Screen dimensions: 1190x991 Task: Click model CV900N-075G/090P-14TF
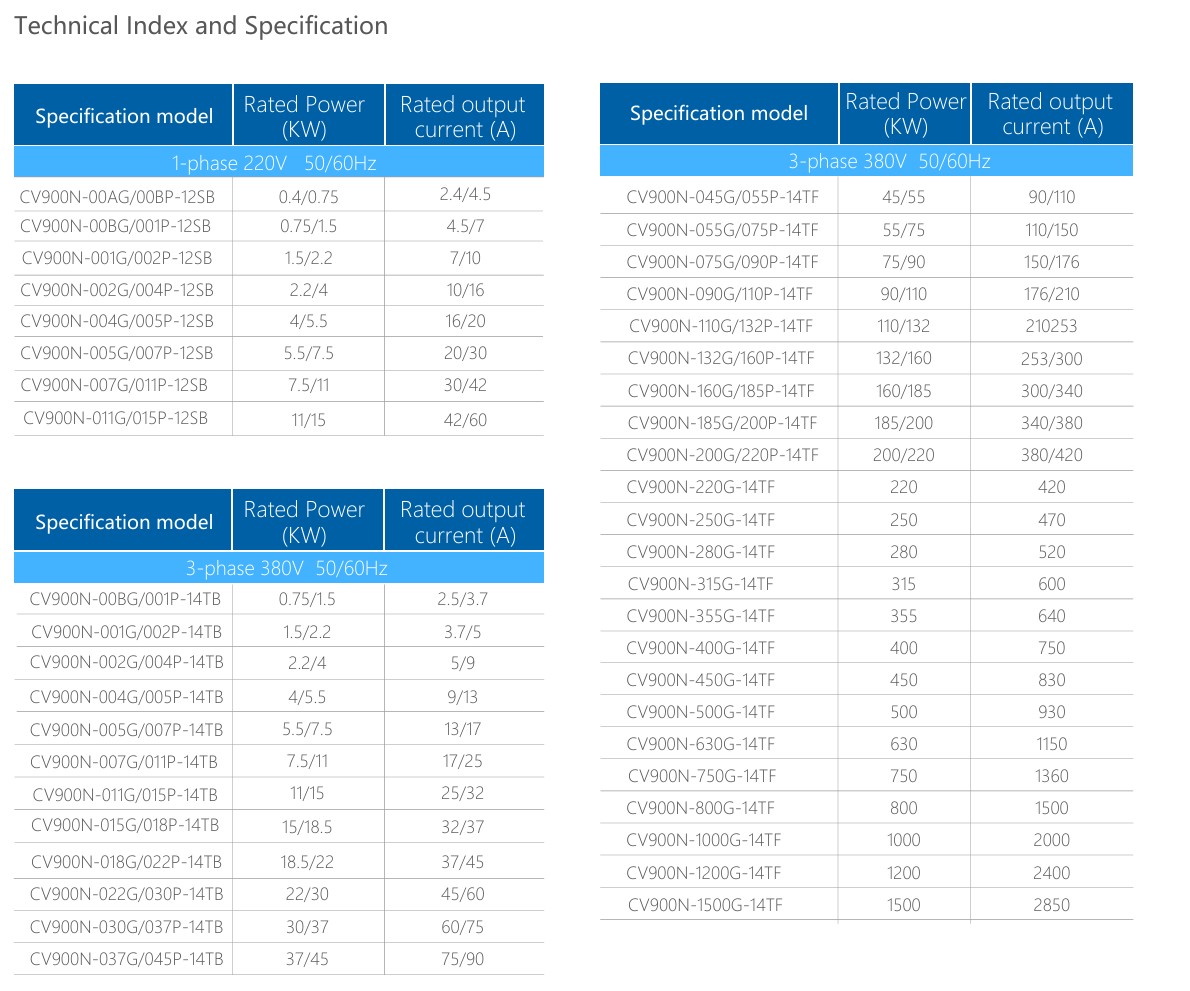tap(722, 262)
